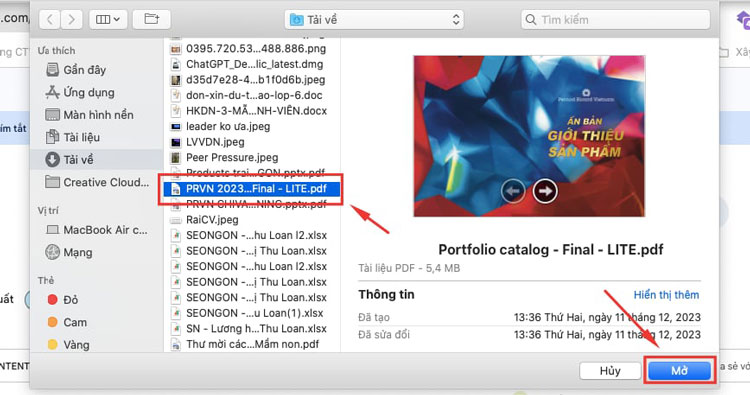Click the Hiển thị thêm link
Screen dimensions: 750x395
tap(666, 295)
